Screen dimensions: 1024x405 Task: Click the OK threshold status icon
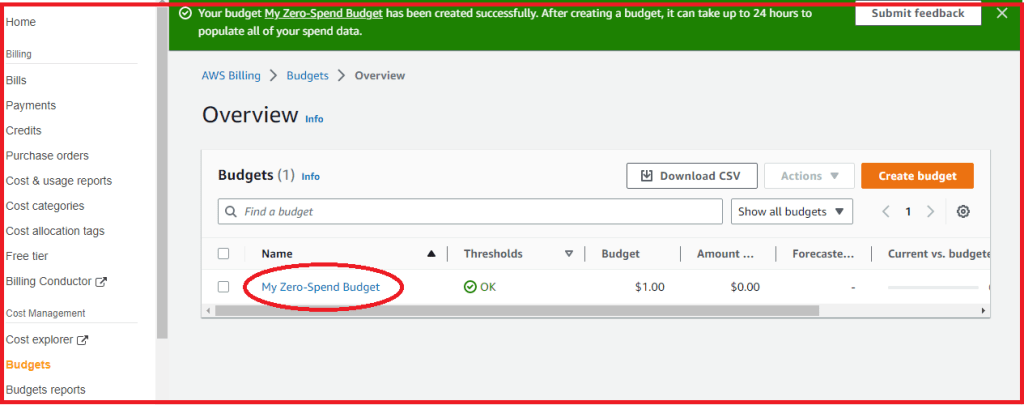[x=470, y=287]
